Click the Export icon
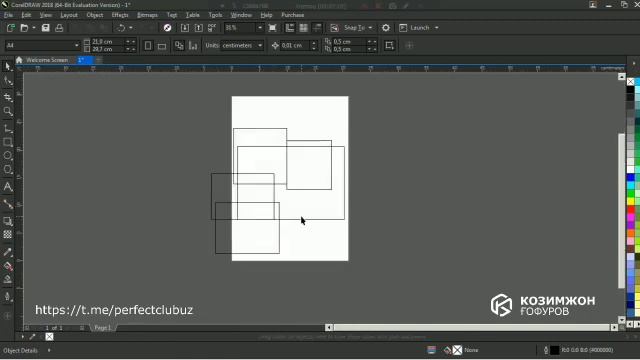640x360 pixels. [x=198, y=28]
